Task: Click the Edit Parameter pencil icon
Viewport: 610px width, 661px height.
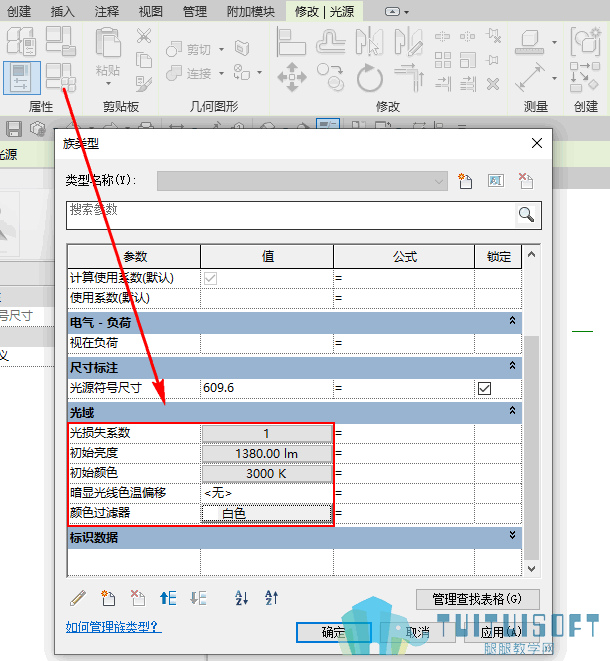Action: (78, 598)
